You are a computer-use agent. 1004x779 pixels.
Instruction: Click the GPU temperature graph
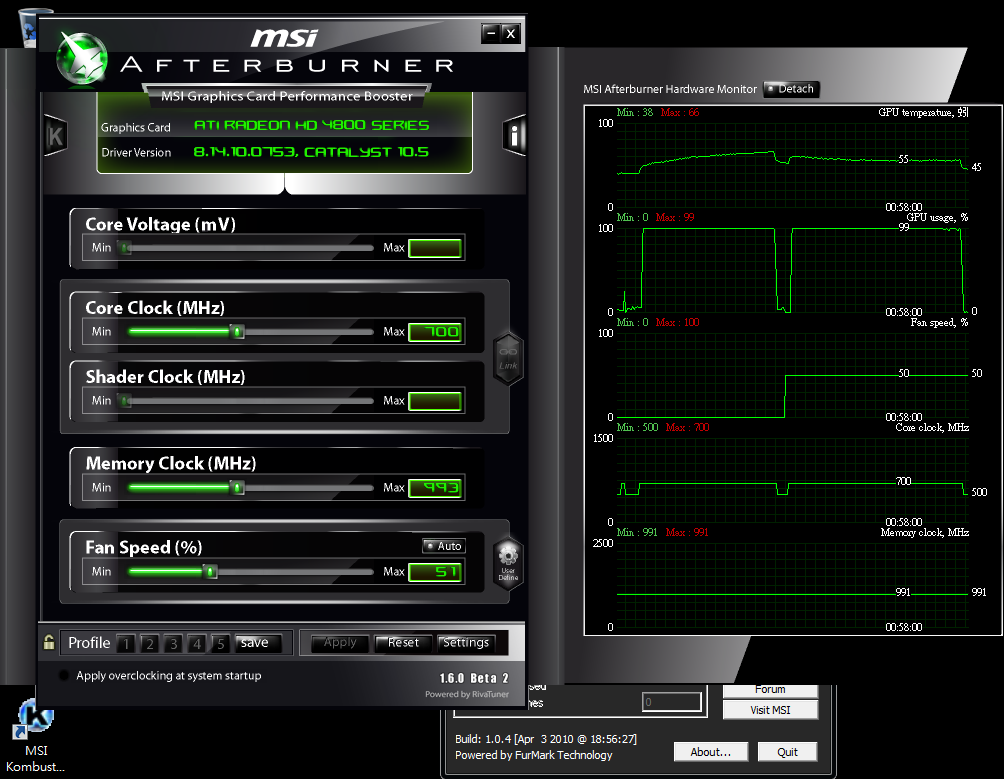pos(792,165)
